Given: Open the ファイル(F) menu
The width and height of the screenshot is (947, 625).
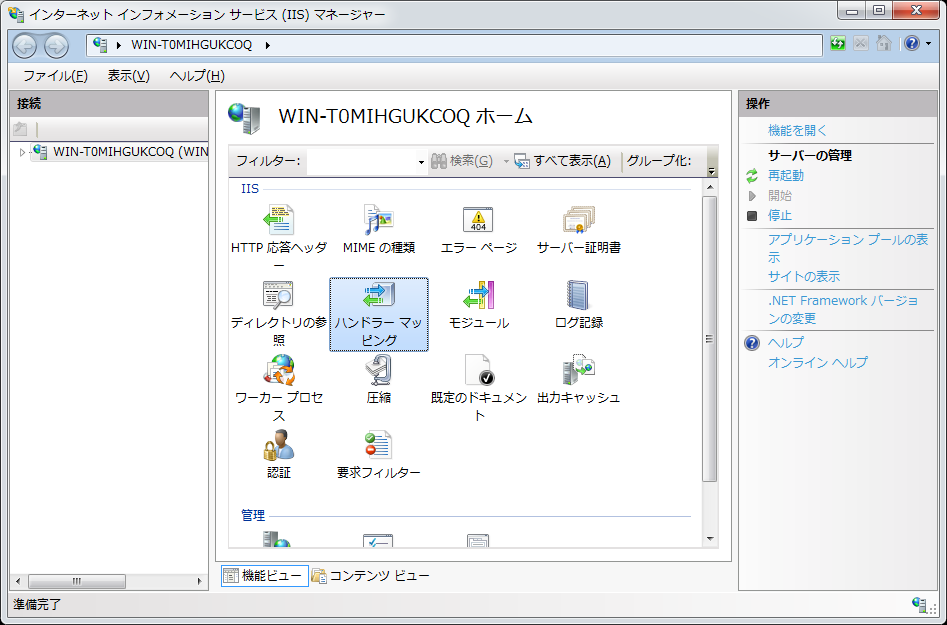Looking at the screenshot, I should (x=55, y=76).
